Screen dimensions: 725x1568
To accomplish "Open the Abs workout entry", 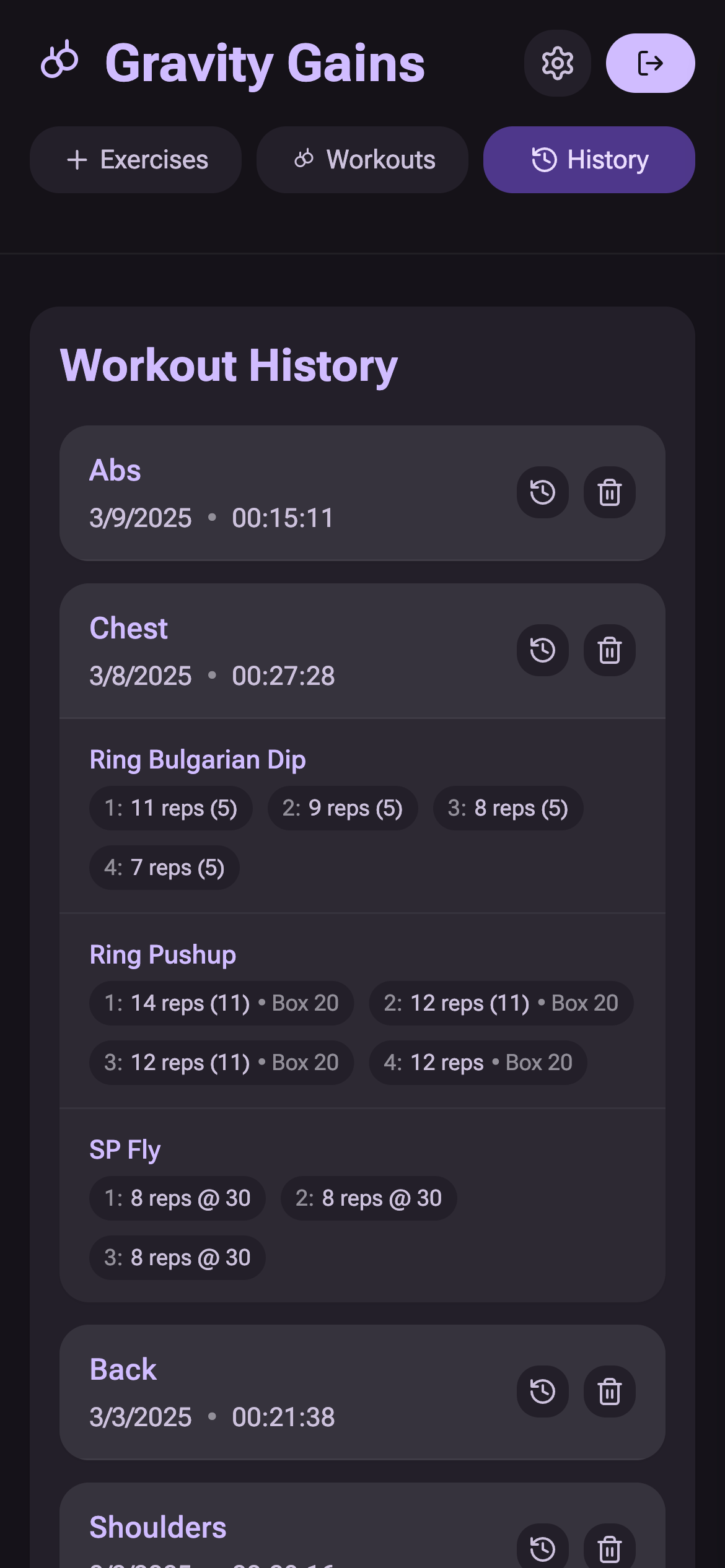I will (115, 470).
